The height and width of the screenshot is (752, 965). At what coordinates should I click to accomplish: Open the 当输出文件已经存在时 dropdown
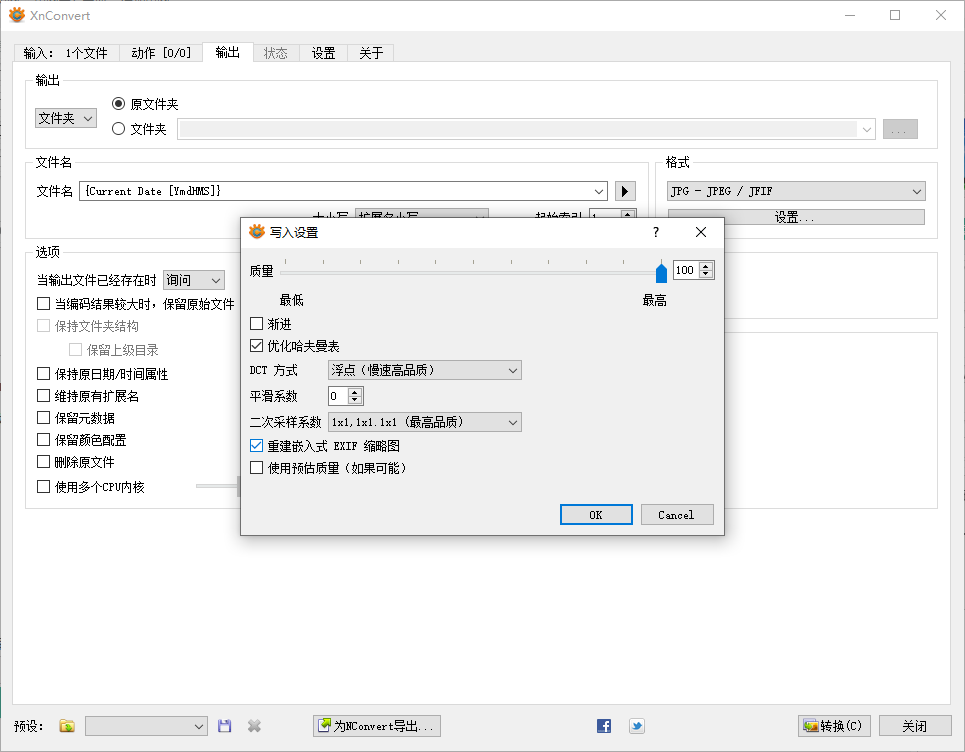pyautogui.click(x=193, y=280)
